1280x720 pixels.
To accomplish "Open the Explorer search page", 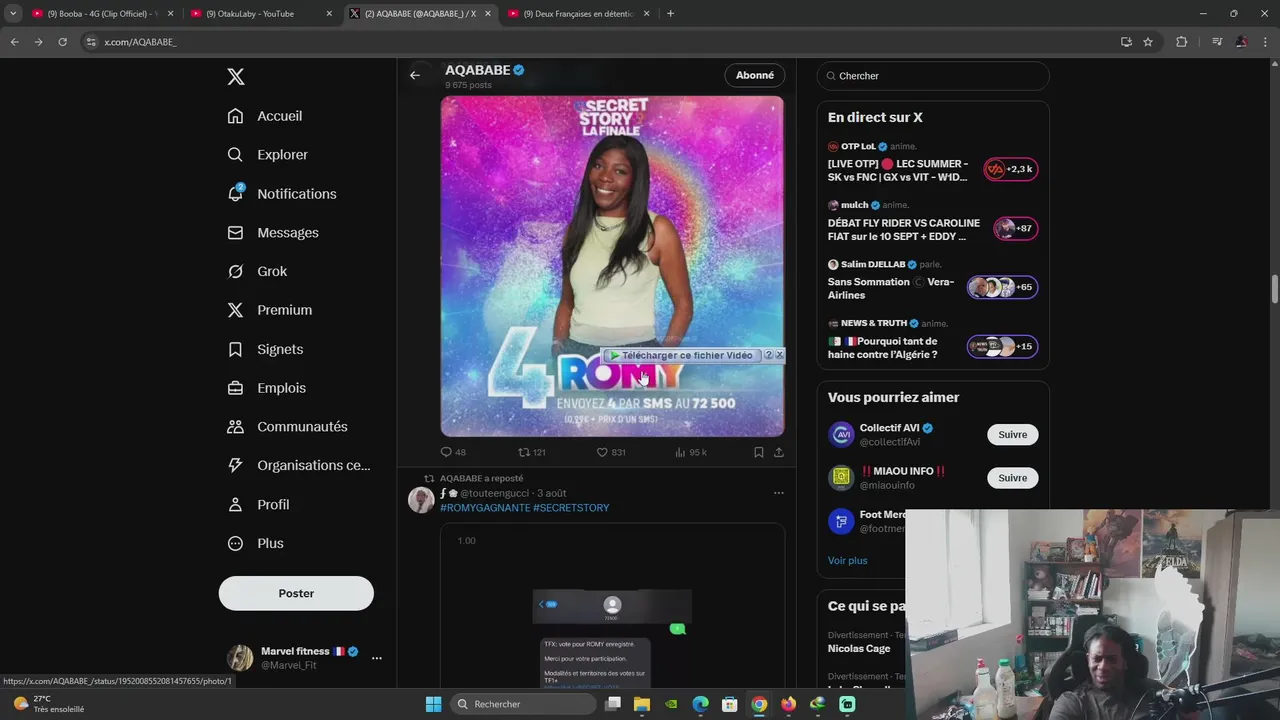I will (x=268, y=155).
